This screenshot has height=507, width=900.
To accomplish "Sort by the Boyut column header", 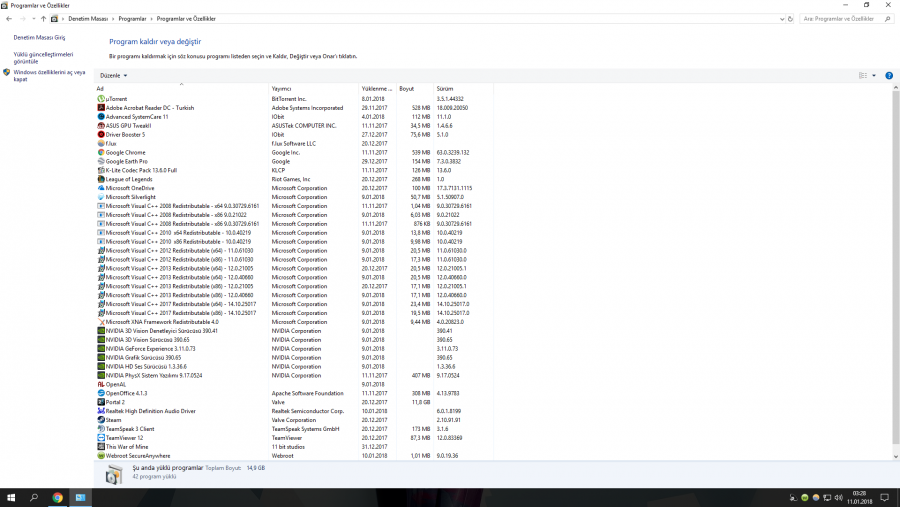I will 415,88.
